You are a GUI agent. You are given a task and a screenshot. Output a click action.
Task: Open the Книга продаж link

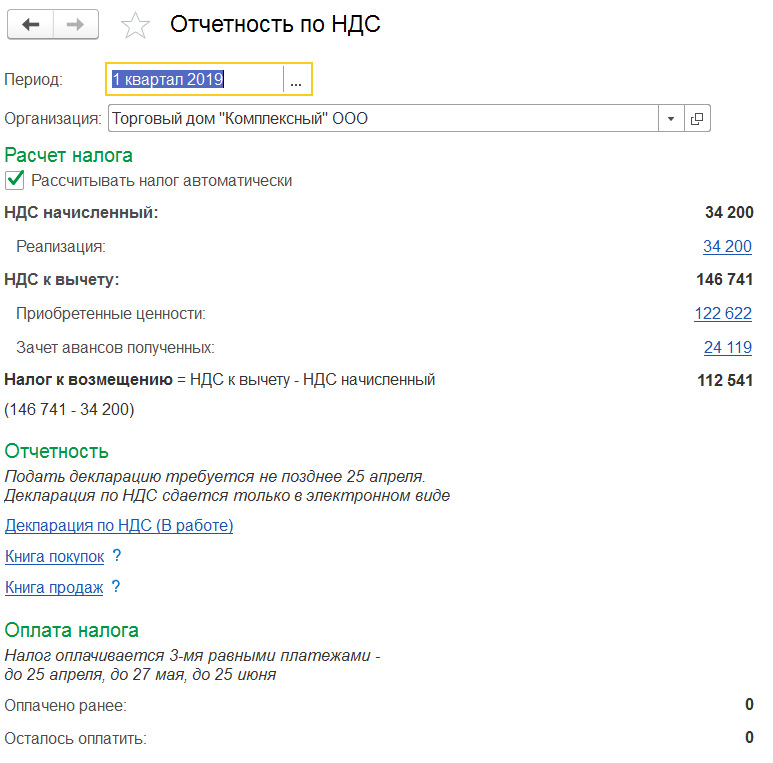[x=54, y=587]
